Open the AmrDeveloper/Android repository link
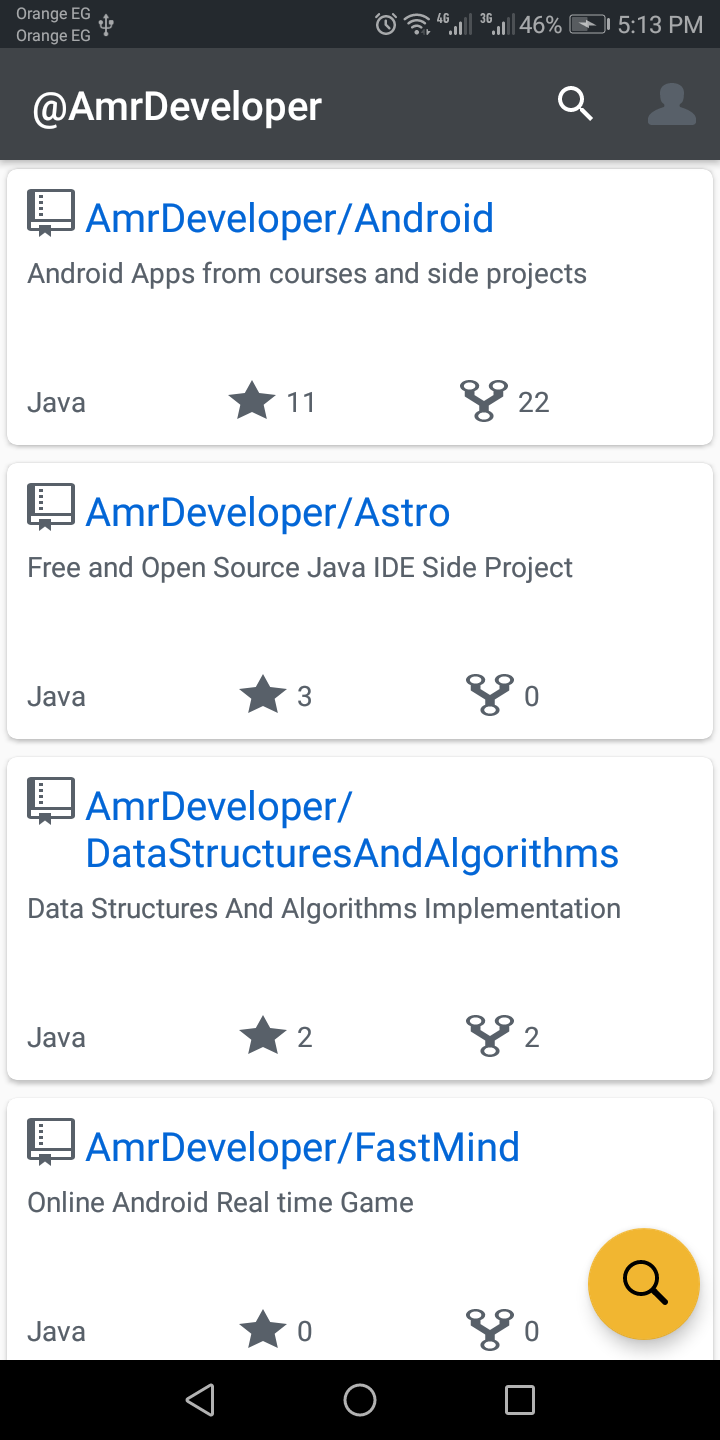This screenshot has height=1440, width=720. pos(290,218)
